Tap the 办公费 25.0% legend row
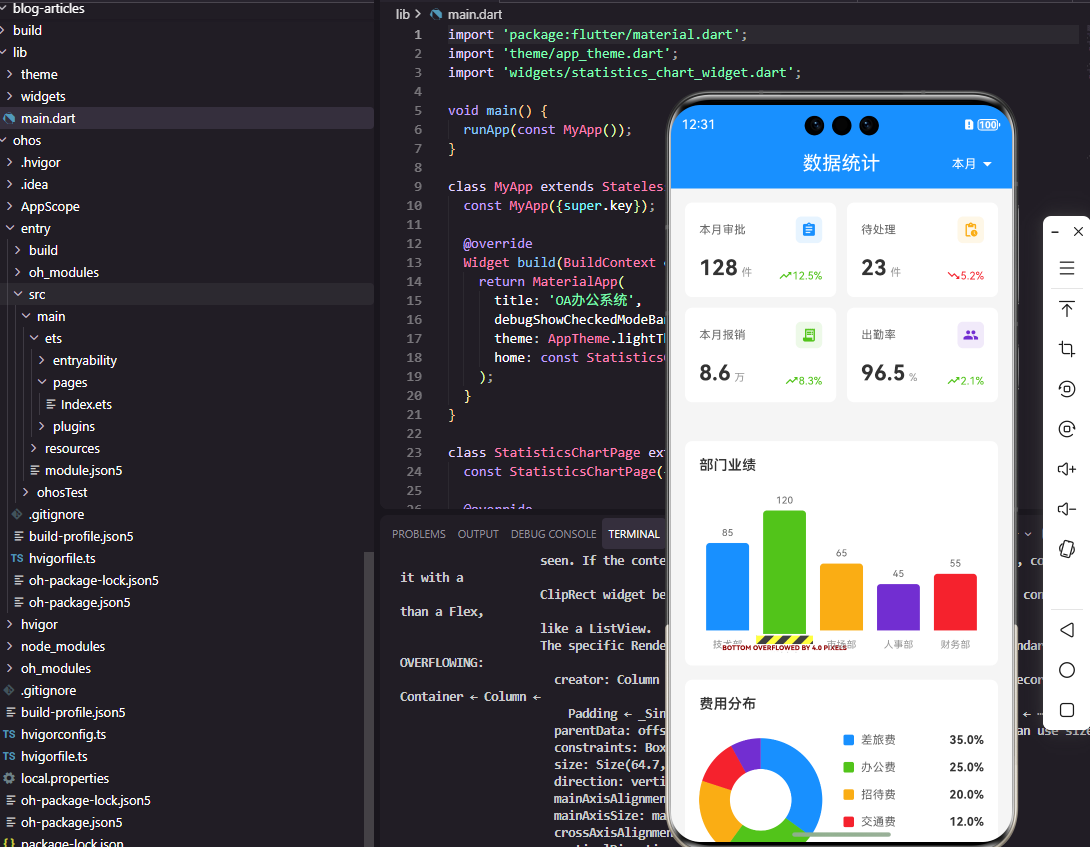Screen dimensions: 1090x847 (x=913, y=767)
